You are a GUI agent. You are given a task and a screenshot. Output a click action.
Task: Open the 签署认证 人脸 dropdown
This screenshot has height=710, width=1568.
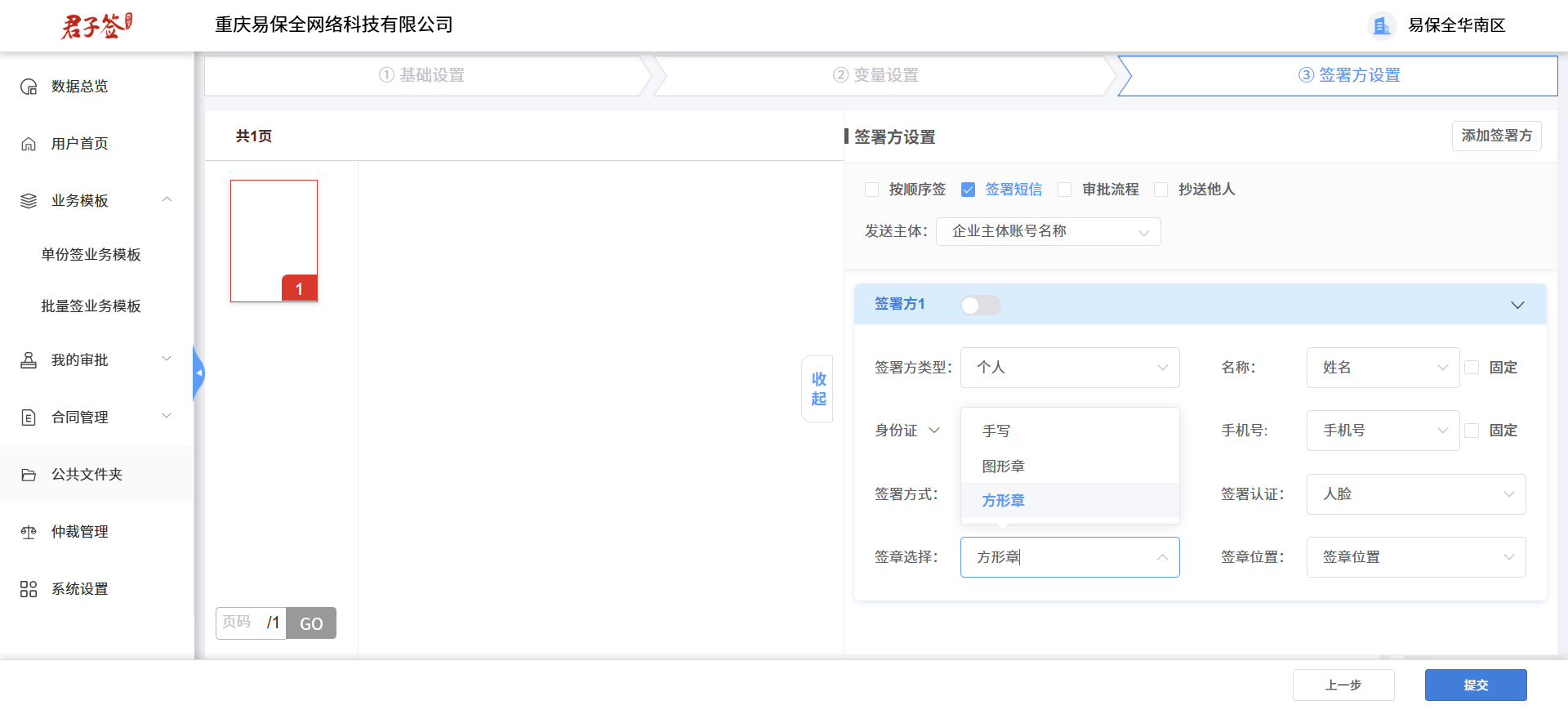pos(1415,494)
